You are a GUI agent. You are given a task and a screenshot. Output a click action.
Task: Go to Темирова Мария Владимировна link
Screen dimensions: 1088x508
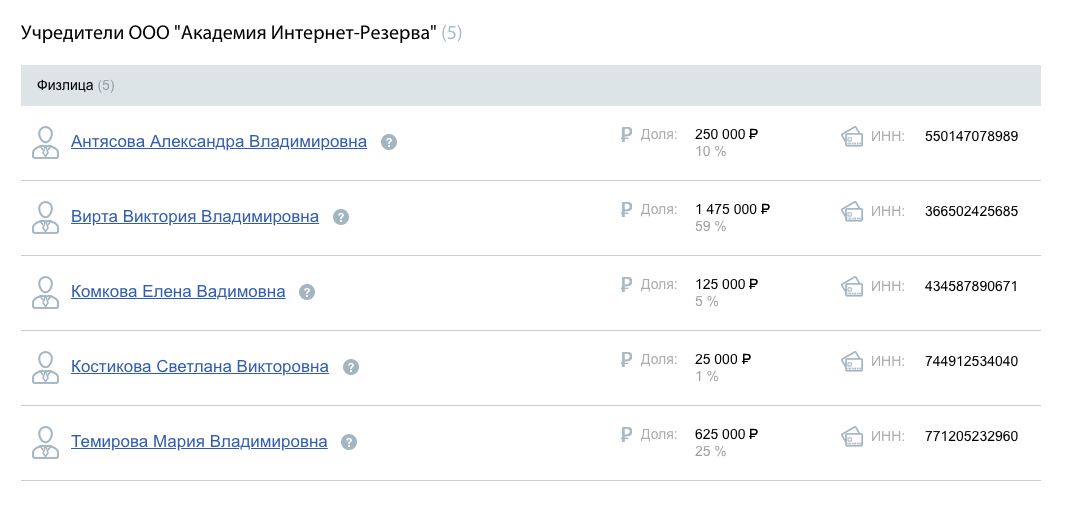pyautogui.click(x=199, y=442)
